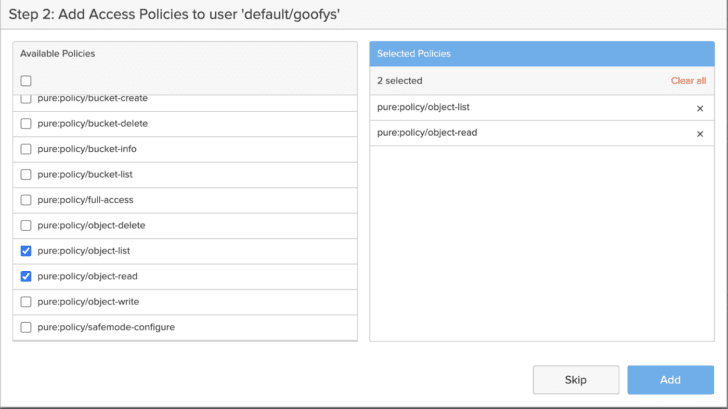Check the pure:policy/object-delete checkbox
This screenshot has width=728, height=409.
click(x=26, y=226)
